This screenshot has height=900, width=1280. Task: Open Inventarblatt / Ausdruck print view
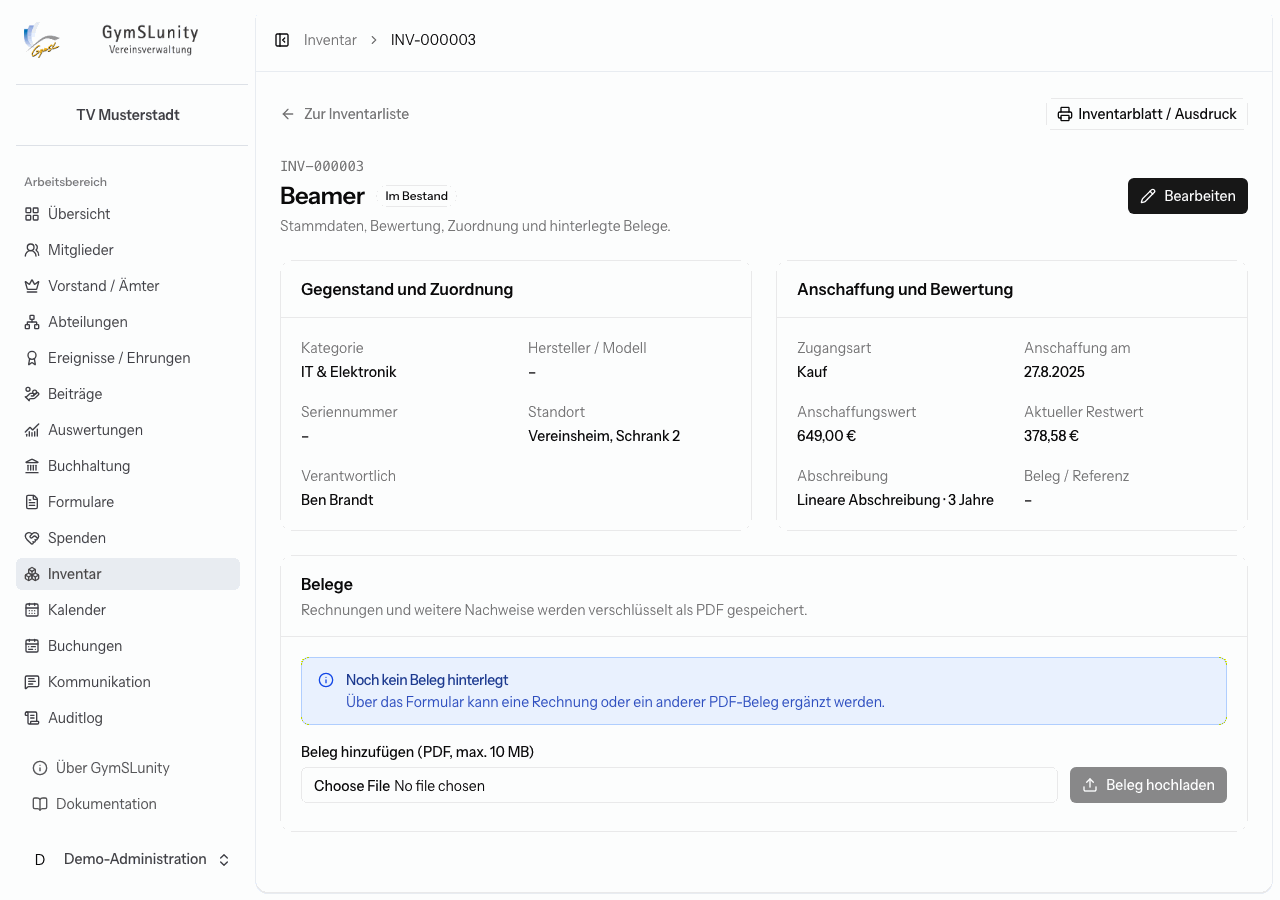pos(1147,114)
